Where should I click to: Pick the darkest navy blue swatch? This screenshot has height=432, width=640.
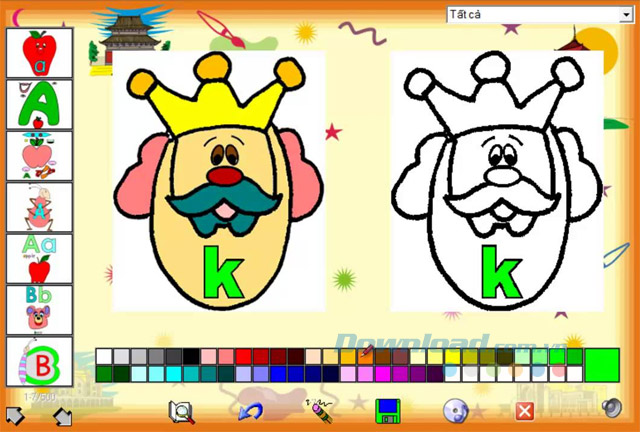coord(331,374)
